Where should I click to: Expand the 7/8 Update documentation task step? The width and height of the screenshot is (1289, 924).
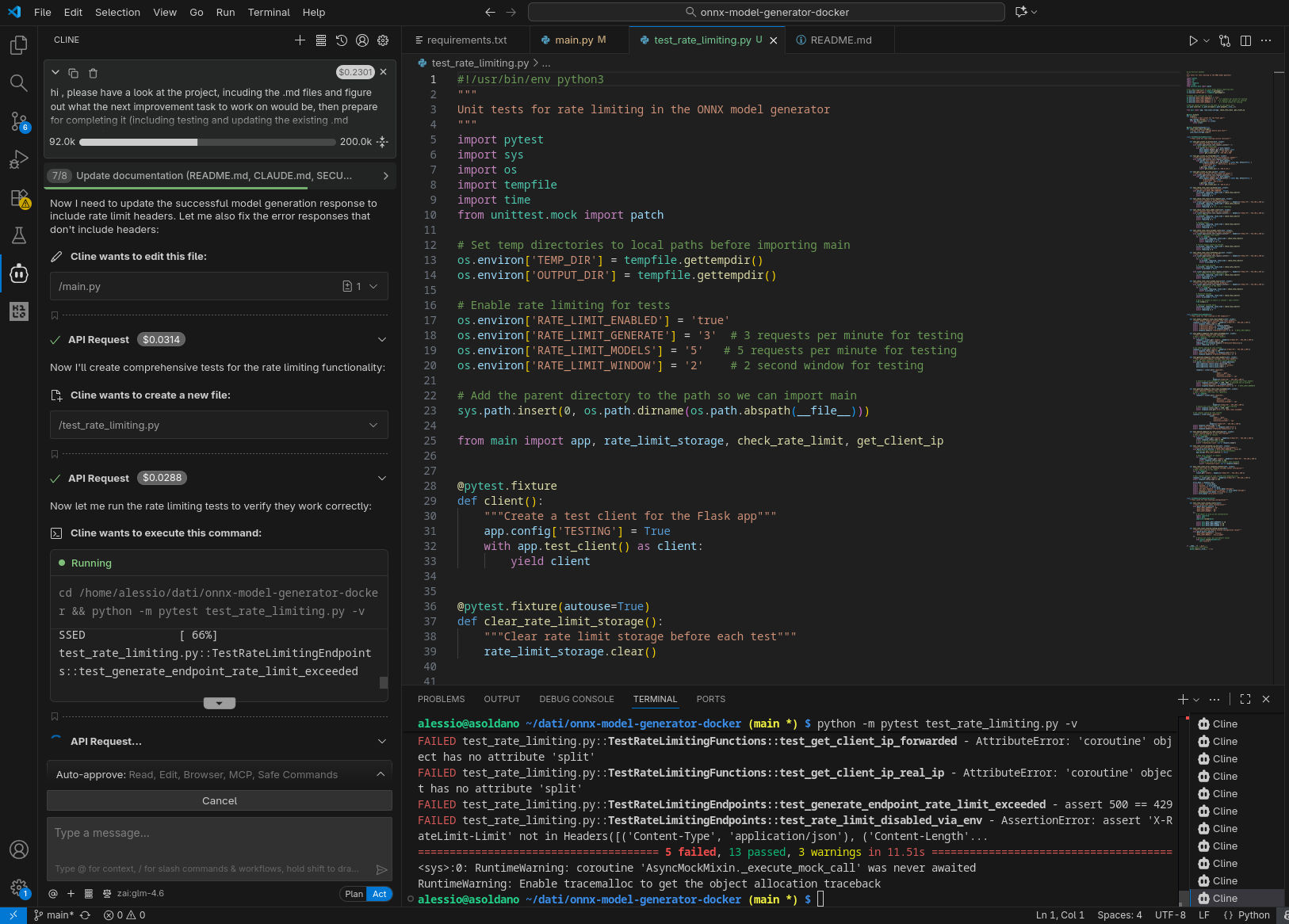385,176
